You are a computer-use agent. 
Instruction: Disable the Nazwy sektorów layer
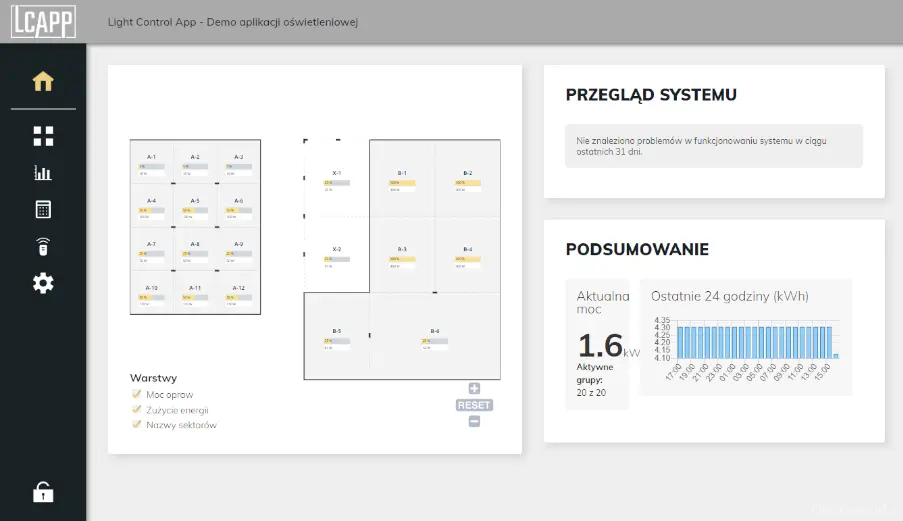tap(136, 424)
